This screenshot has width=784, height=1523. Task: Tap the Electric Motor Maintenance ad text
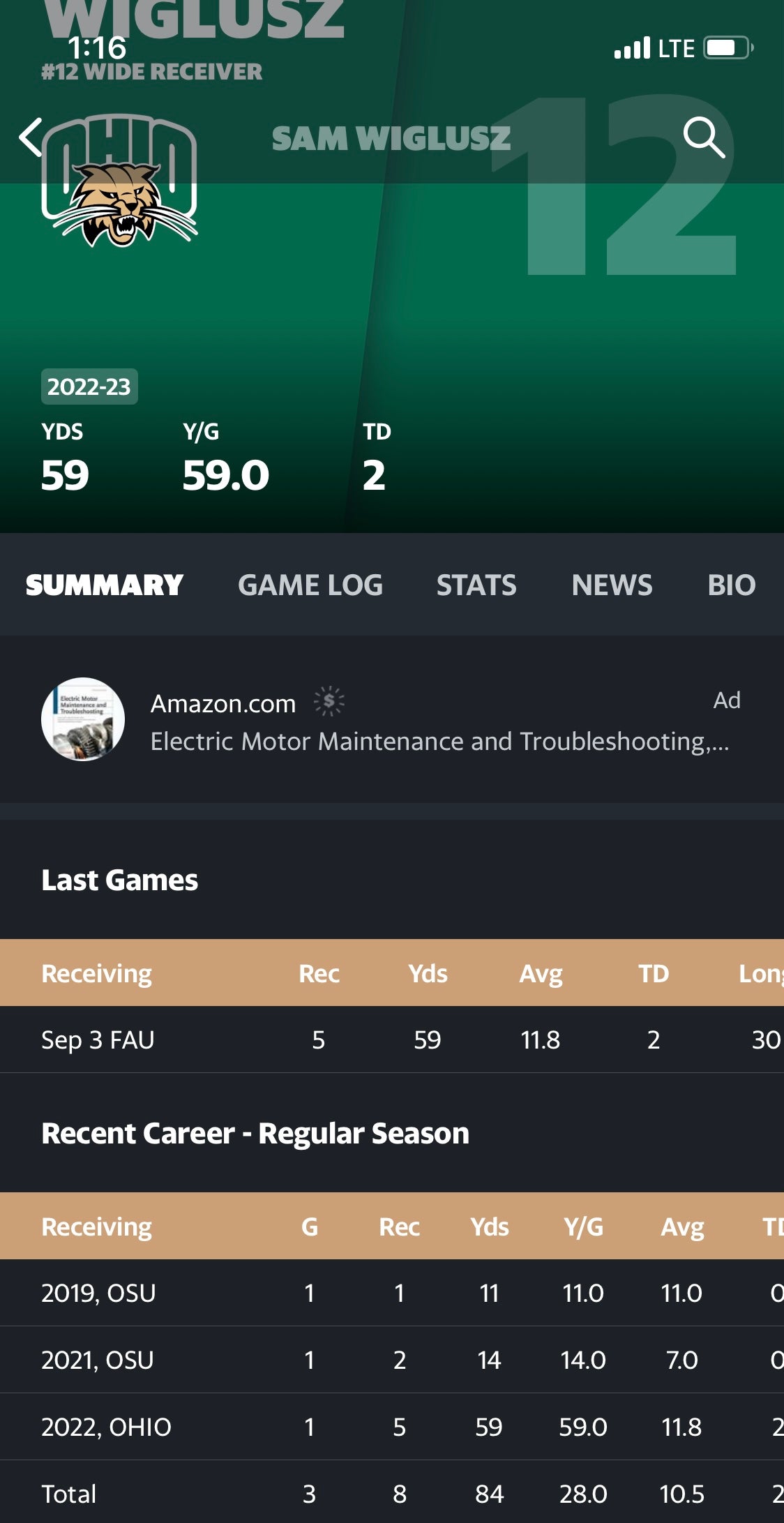[x=439, y=742]
